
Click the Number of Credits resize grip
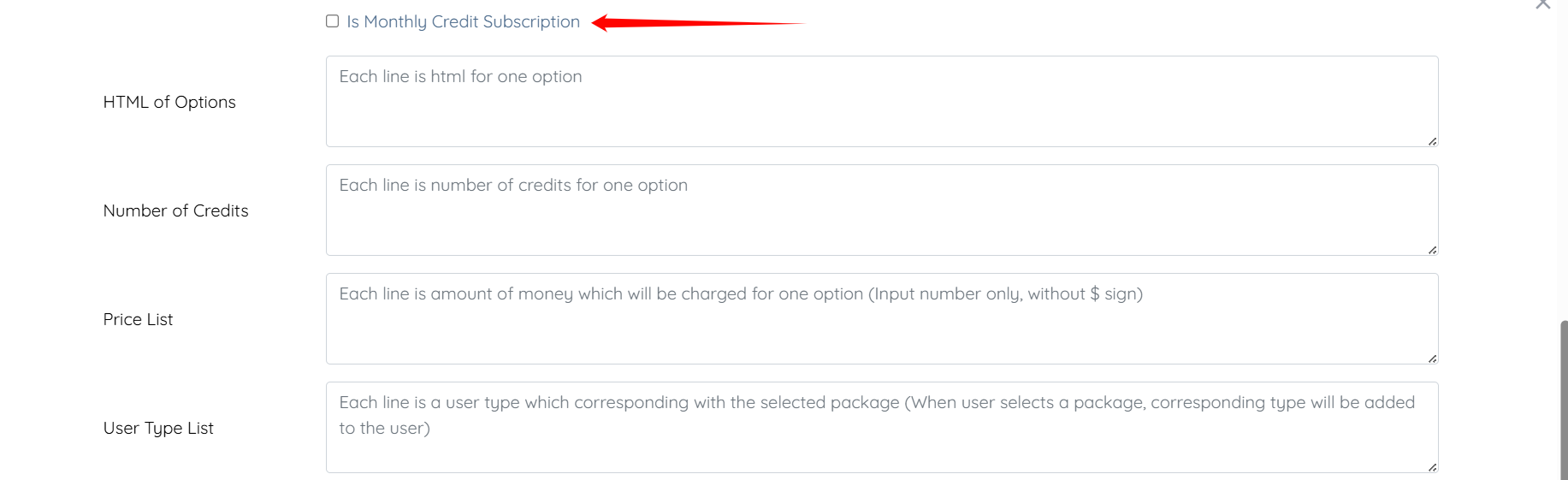[1432, 250]
